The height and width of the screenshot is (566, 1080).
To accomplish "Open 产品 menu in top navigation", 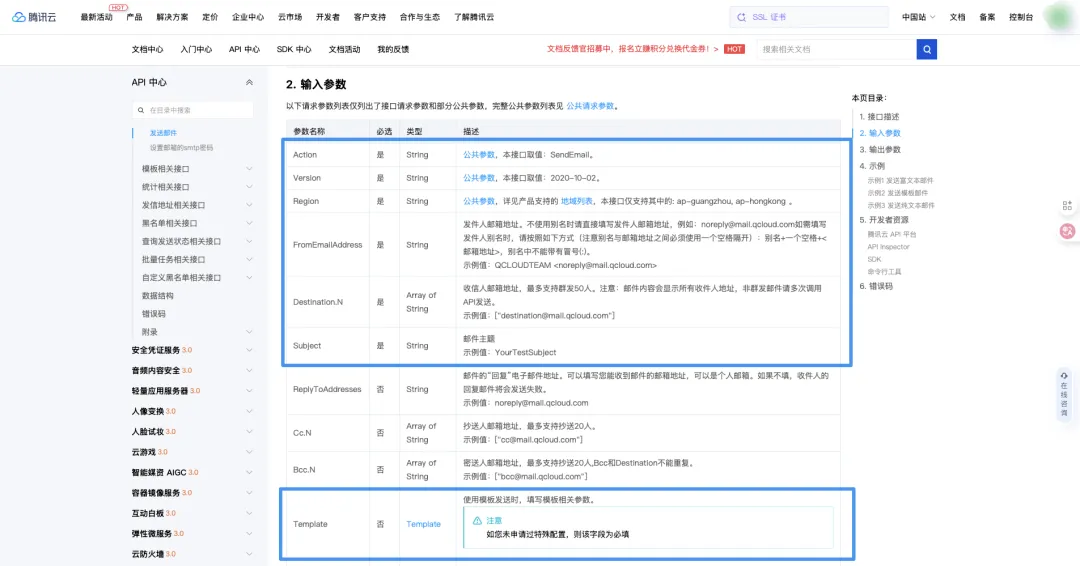I will pos(134,17).
